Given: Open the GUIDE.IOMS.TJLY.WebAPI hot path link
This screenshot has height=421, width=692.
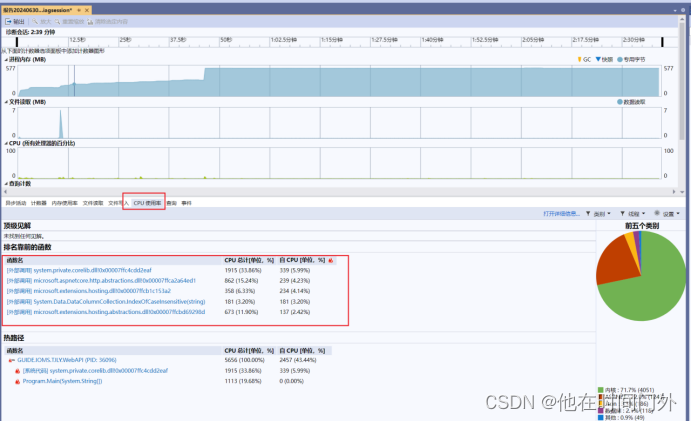Looking at the screenshot, I should (x=67, y=360).
